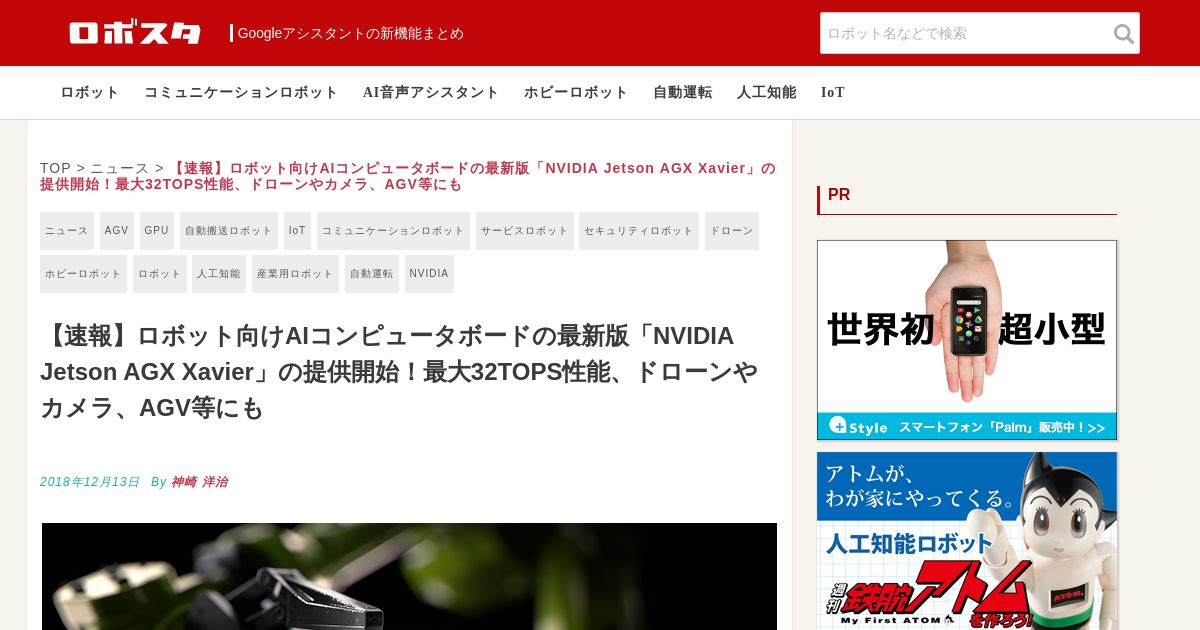Select the NVIDIA tag
1200x630 pixels.
(429, 274)
